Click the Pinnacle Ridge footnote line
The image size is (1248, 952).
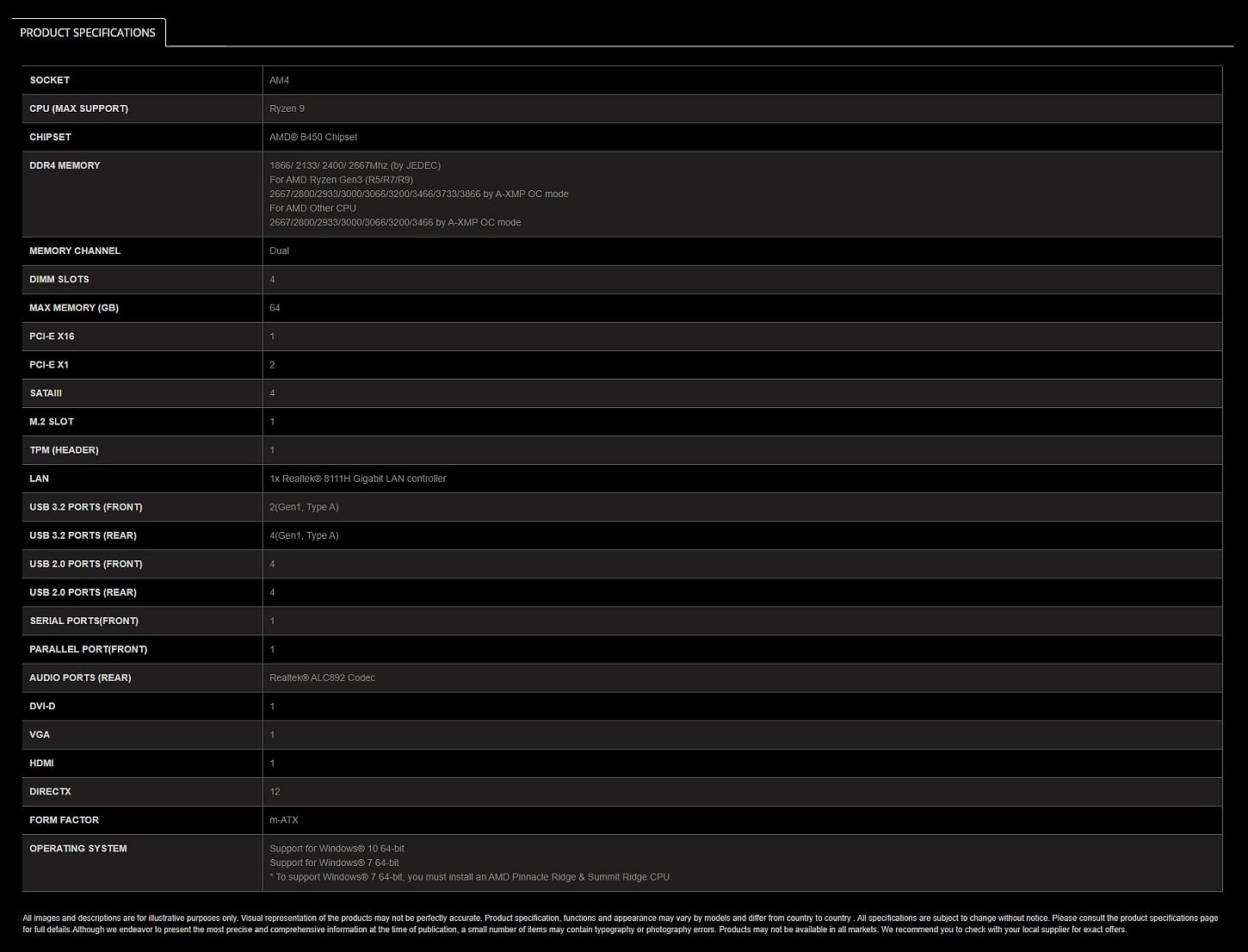pos(471,877)
